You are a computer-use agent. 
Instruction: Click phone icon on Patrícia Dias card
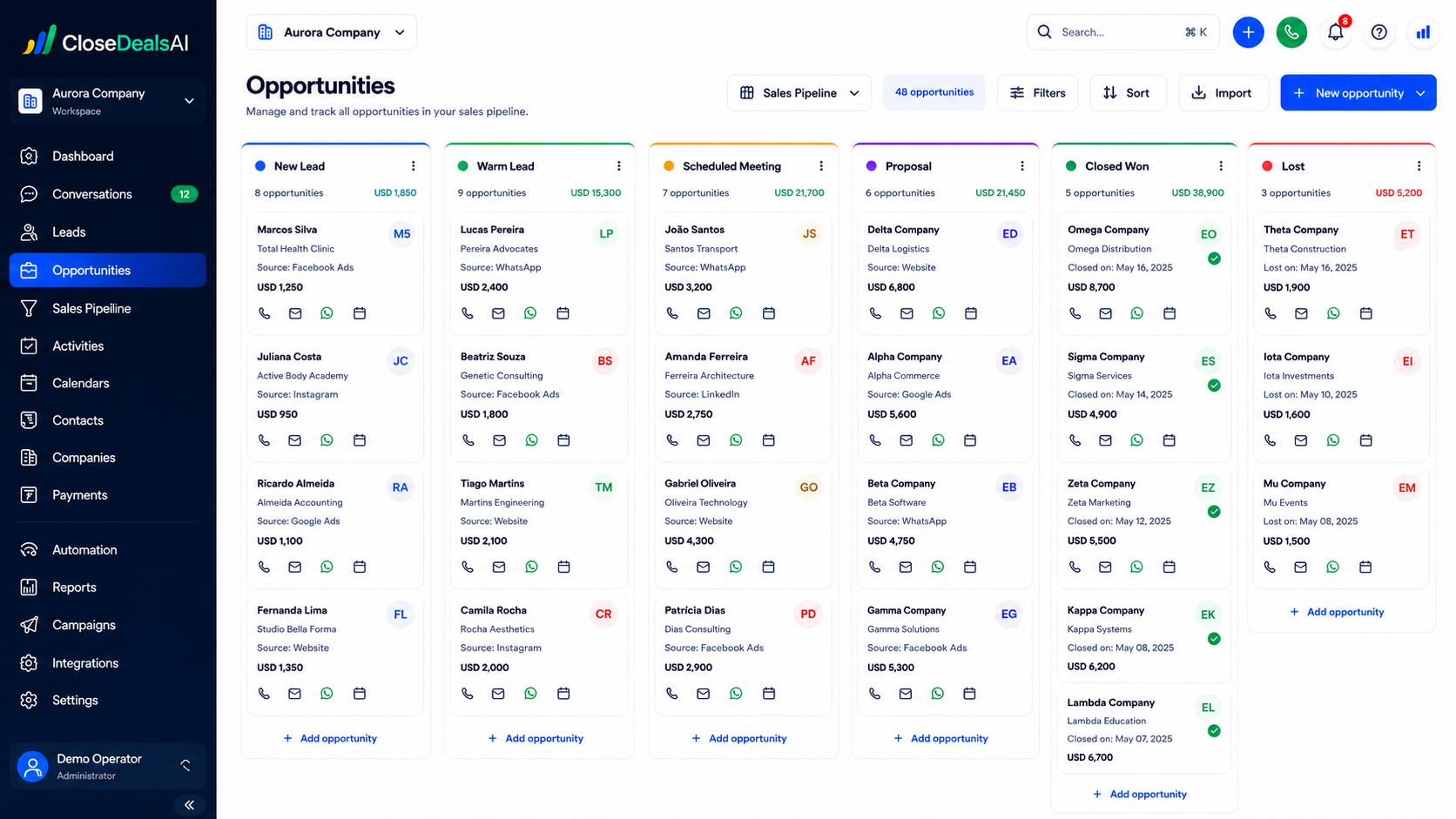(671, 694)
